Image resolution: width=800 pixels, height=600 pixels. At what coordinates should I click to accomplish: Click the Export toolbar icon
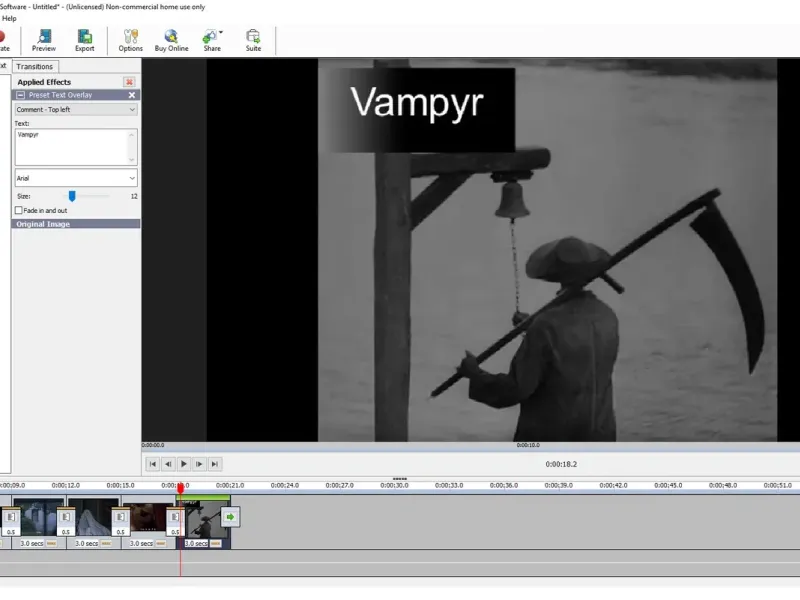85,40
